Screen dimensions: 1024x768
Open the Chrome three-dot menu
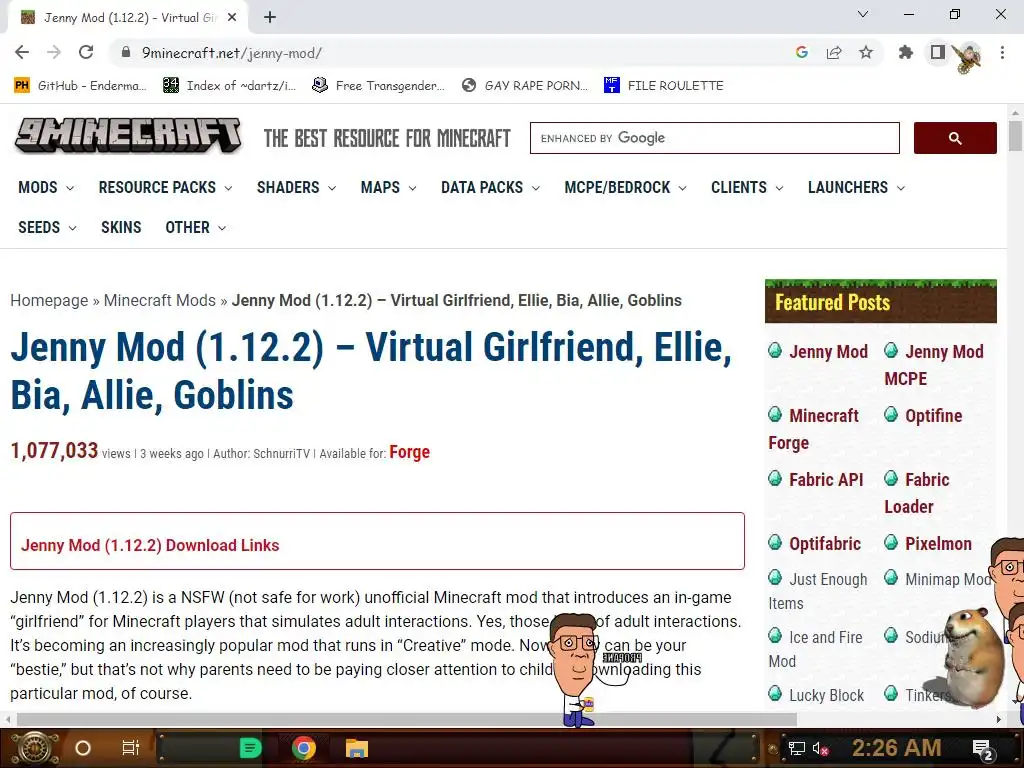pyautogui.click(x=1002, y=52)
